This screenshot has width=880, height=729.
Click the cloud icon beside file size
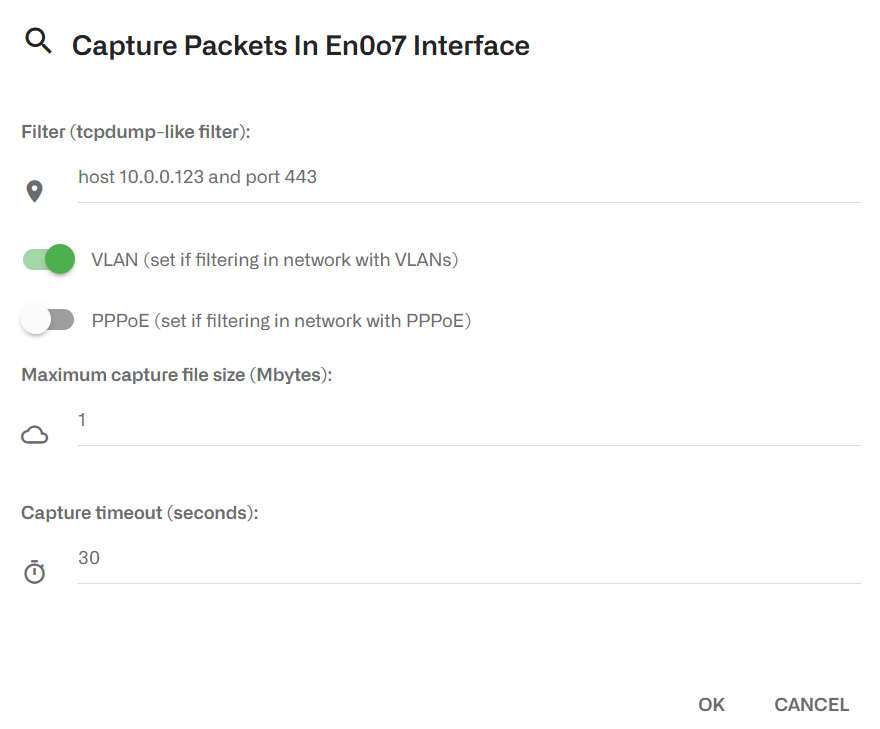[x=35, y=434]
